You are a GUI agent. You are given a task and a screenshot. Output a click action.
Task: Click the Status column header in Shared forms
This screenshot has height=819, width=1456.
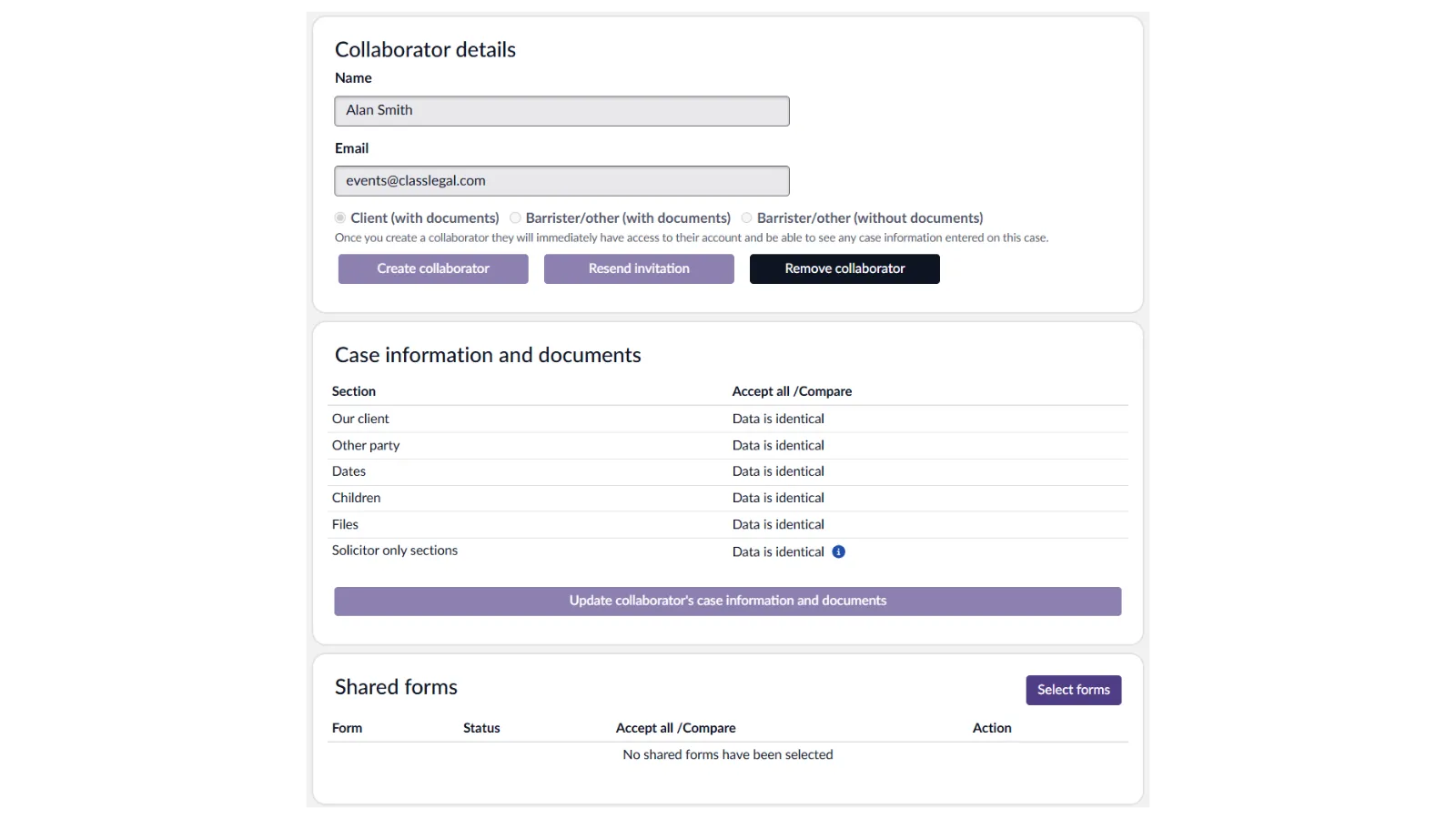(481, 728)
